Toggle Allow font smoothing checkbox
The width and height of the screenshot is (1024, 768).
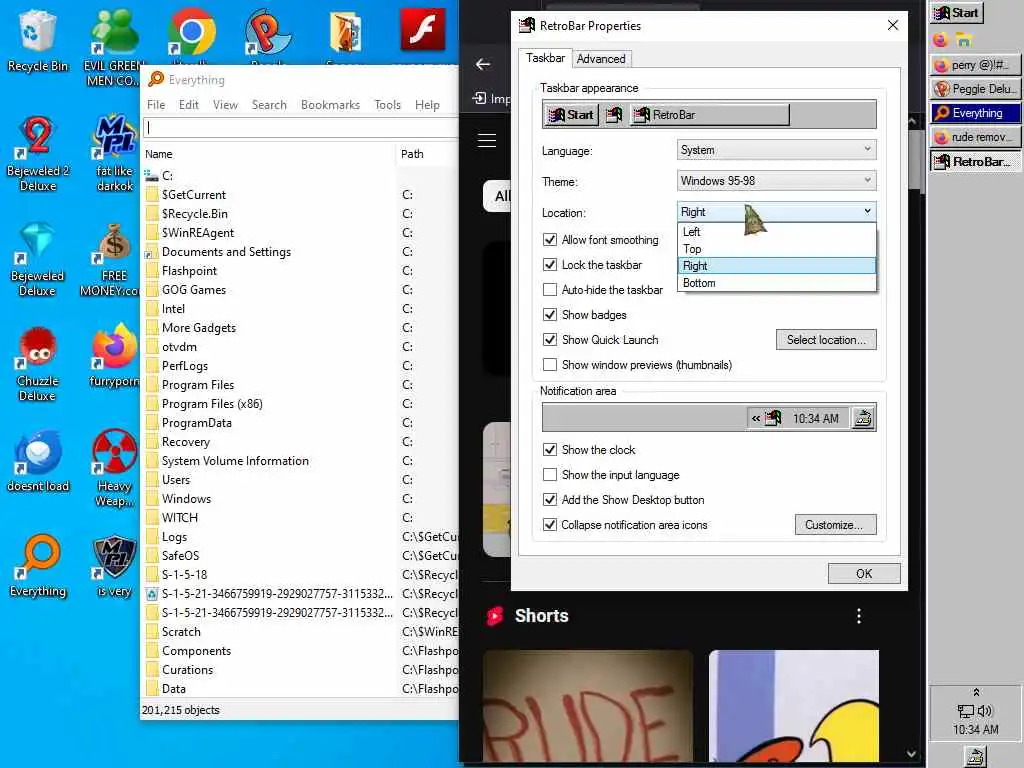(550, 240)
